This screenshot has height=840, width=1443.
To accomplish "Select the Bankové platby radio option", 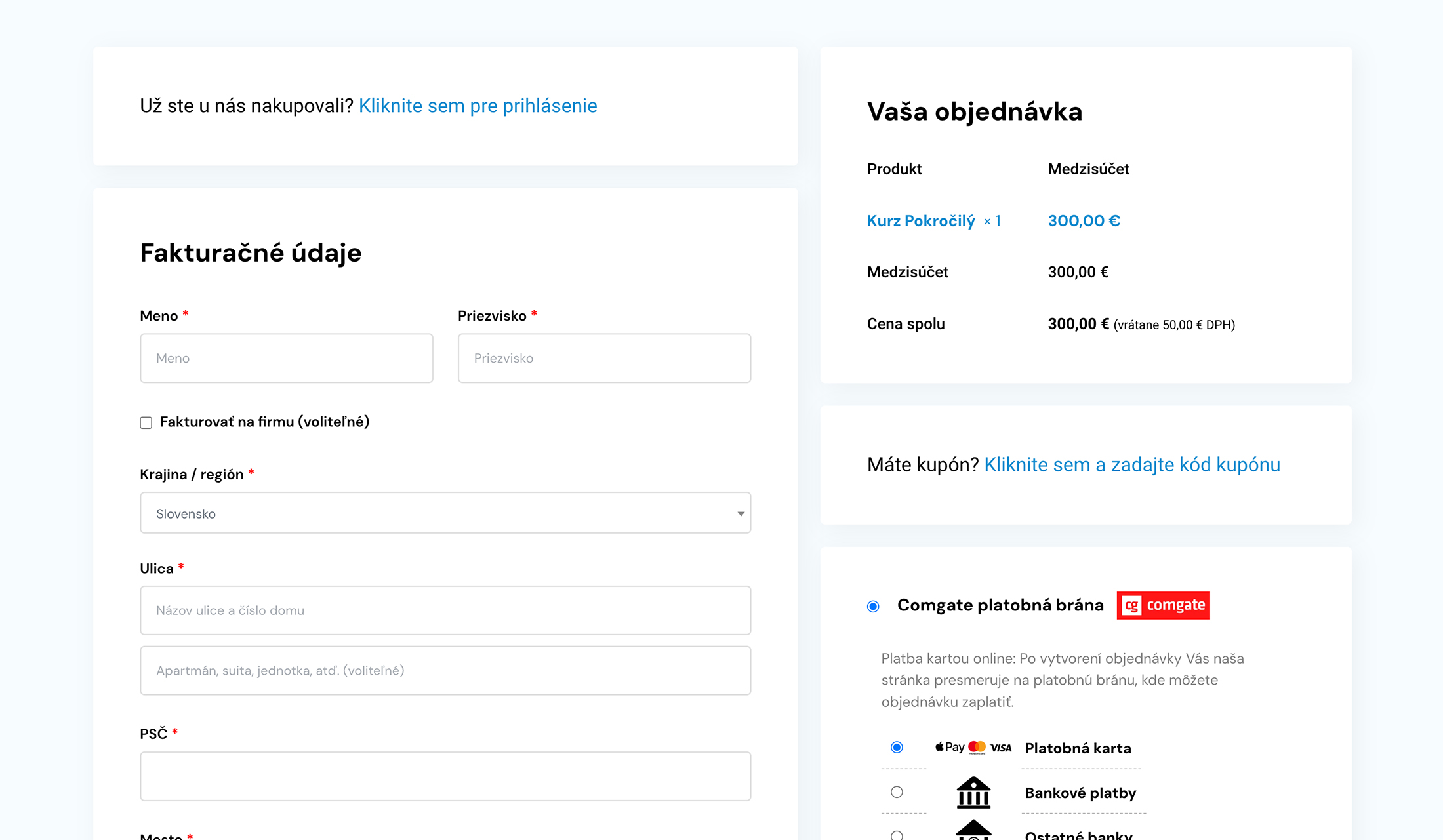I will click(x=897, y=792).
